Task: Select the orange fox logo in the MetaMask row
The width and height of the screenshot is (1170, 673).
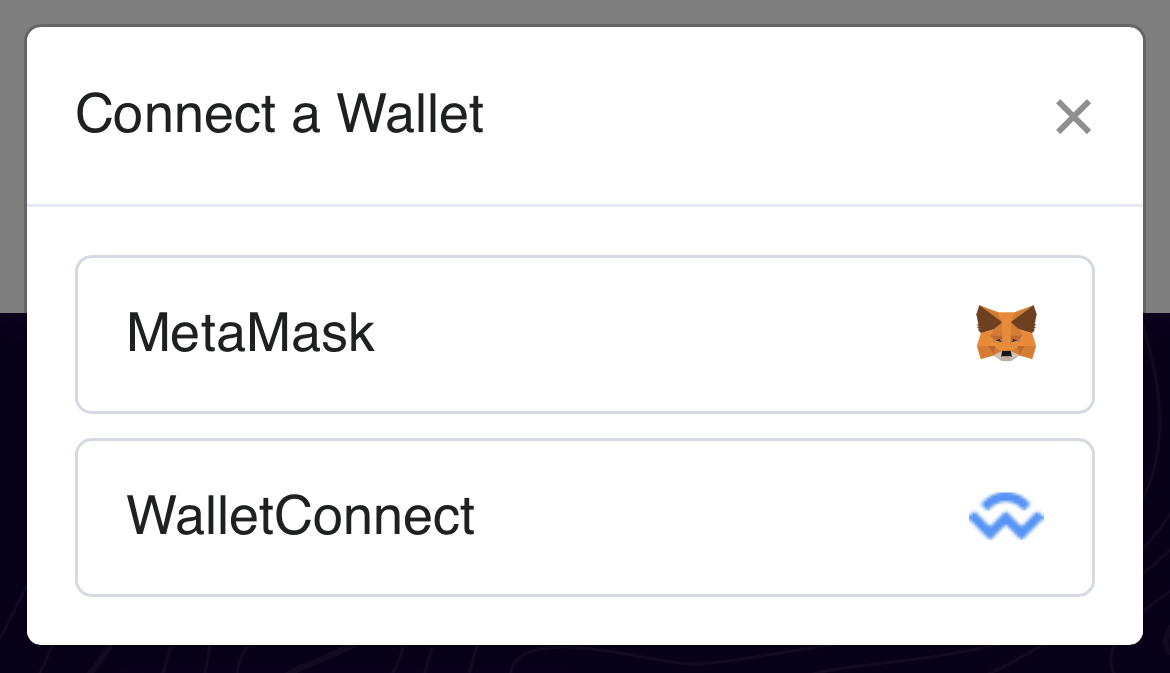Action: (x=1006, y=333)
